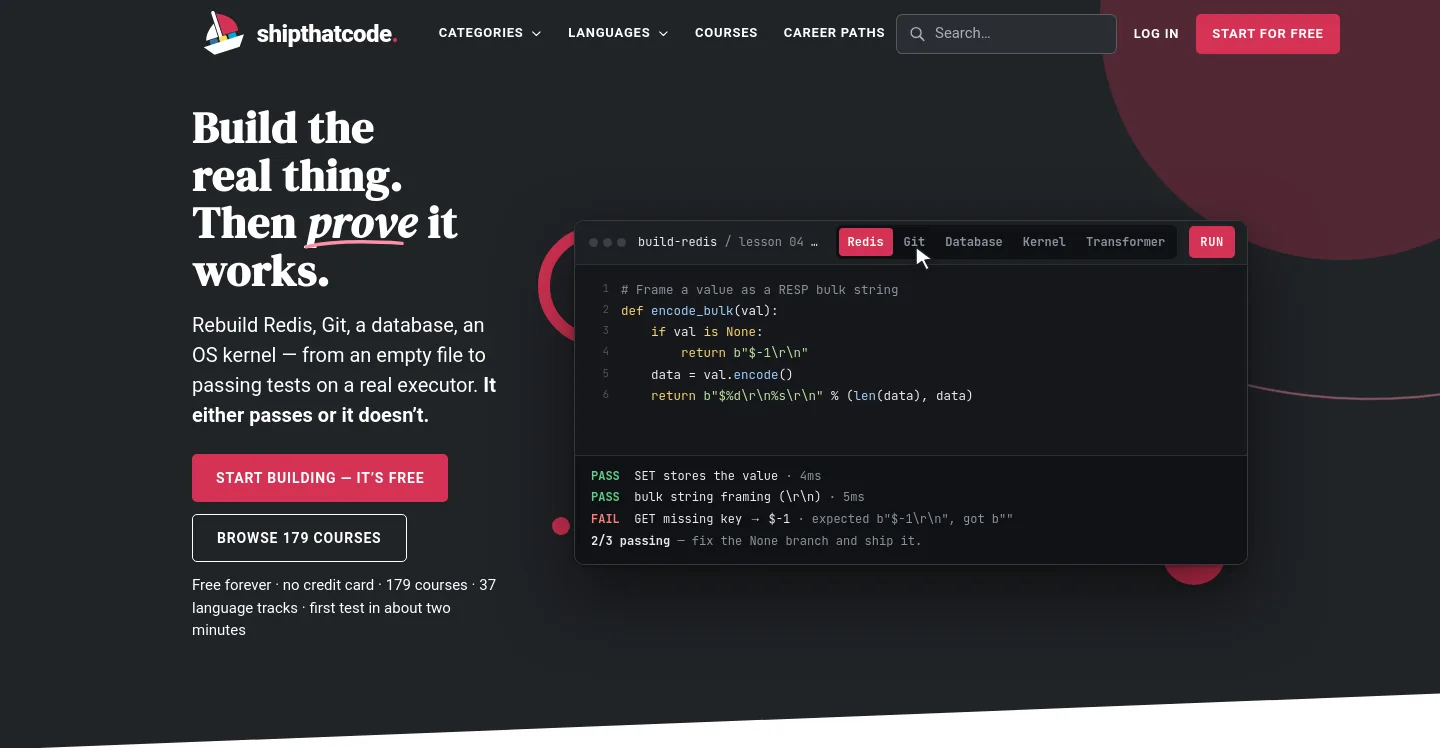Image resolution: width=1440 pixels, height=748 pixels.
Task: Switch to the Git tab
Action: (x=914, y=242)
